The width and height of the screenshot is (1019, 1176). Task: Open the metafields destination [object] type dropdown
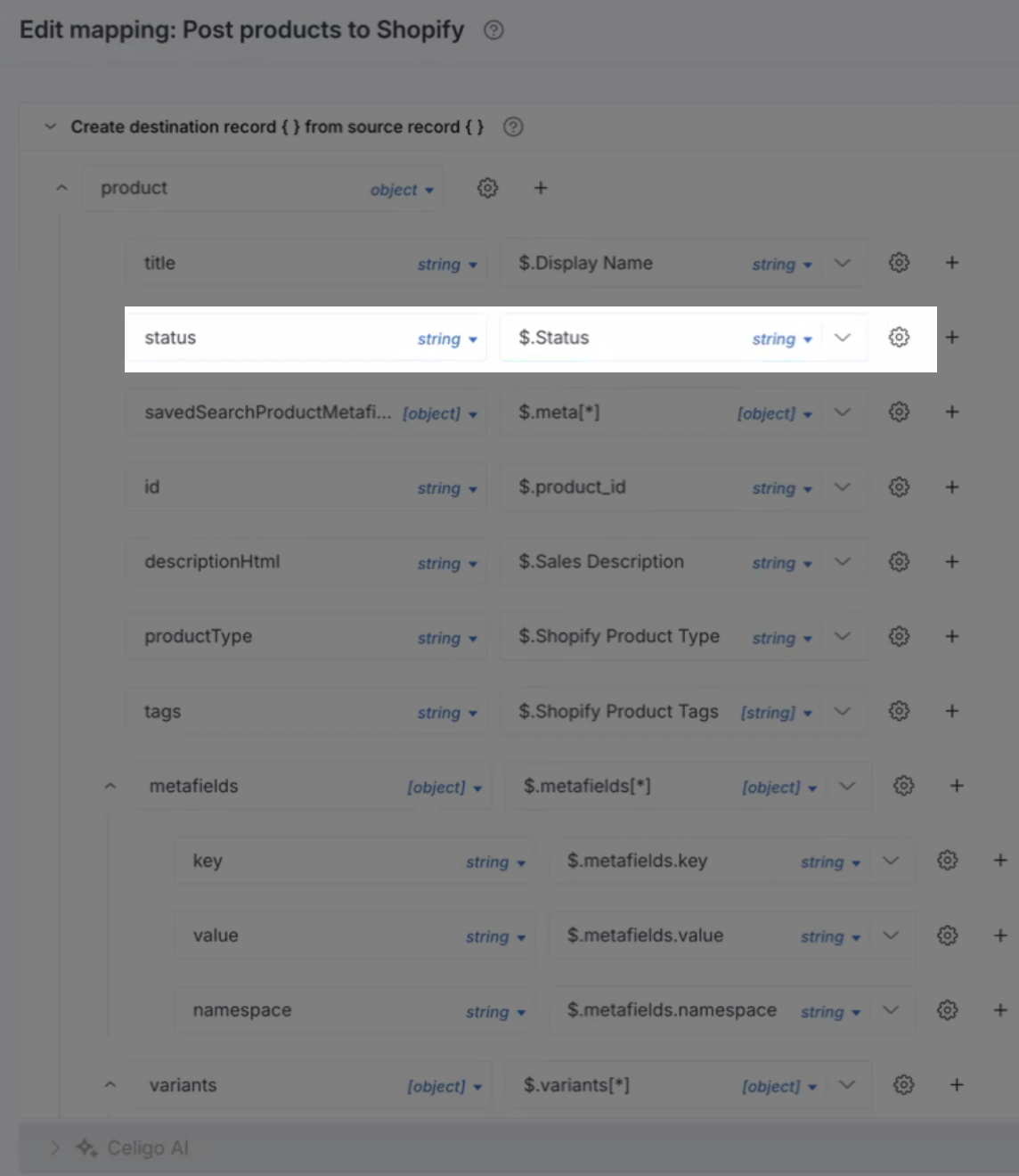click(x=444, y=788)
